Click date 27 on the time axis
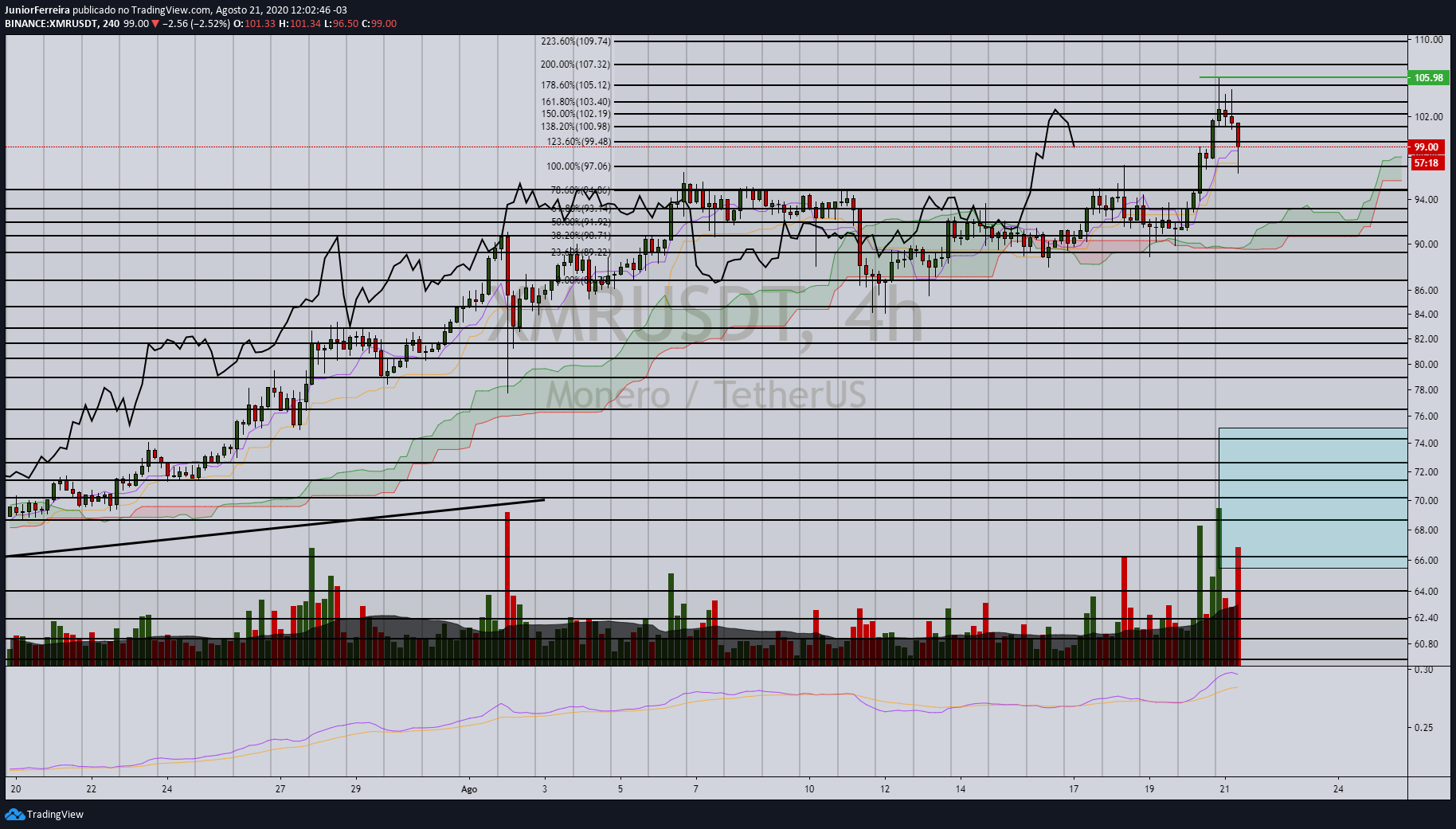The height and width of the screenshot is (829, 1456). [x=280, y=789]
